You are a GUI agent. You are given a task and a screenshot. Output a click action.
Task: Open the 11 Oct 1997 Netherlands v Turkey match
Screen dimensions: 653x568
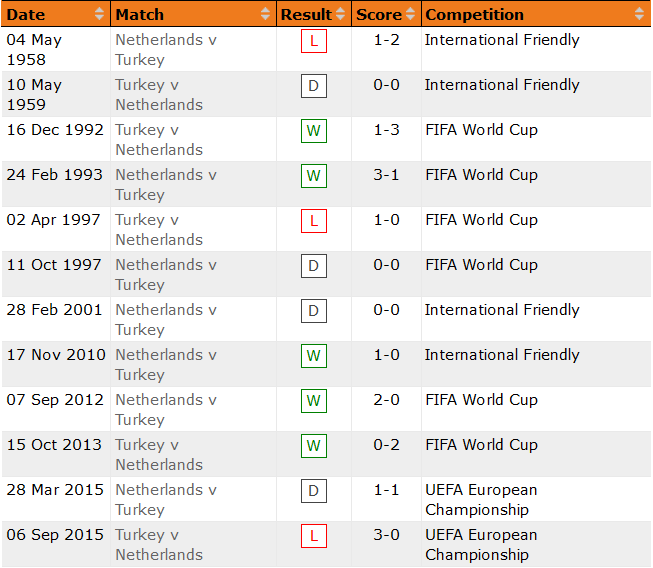point(166,274)
